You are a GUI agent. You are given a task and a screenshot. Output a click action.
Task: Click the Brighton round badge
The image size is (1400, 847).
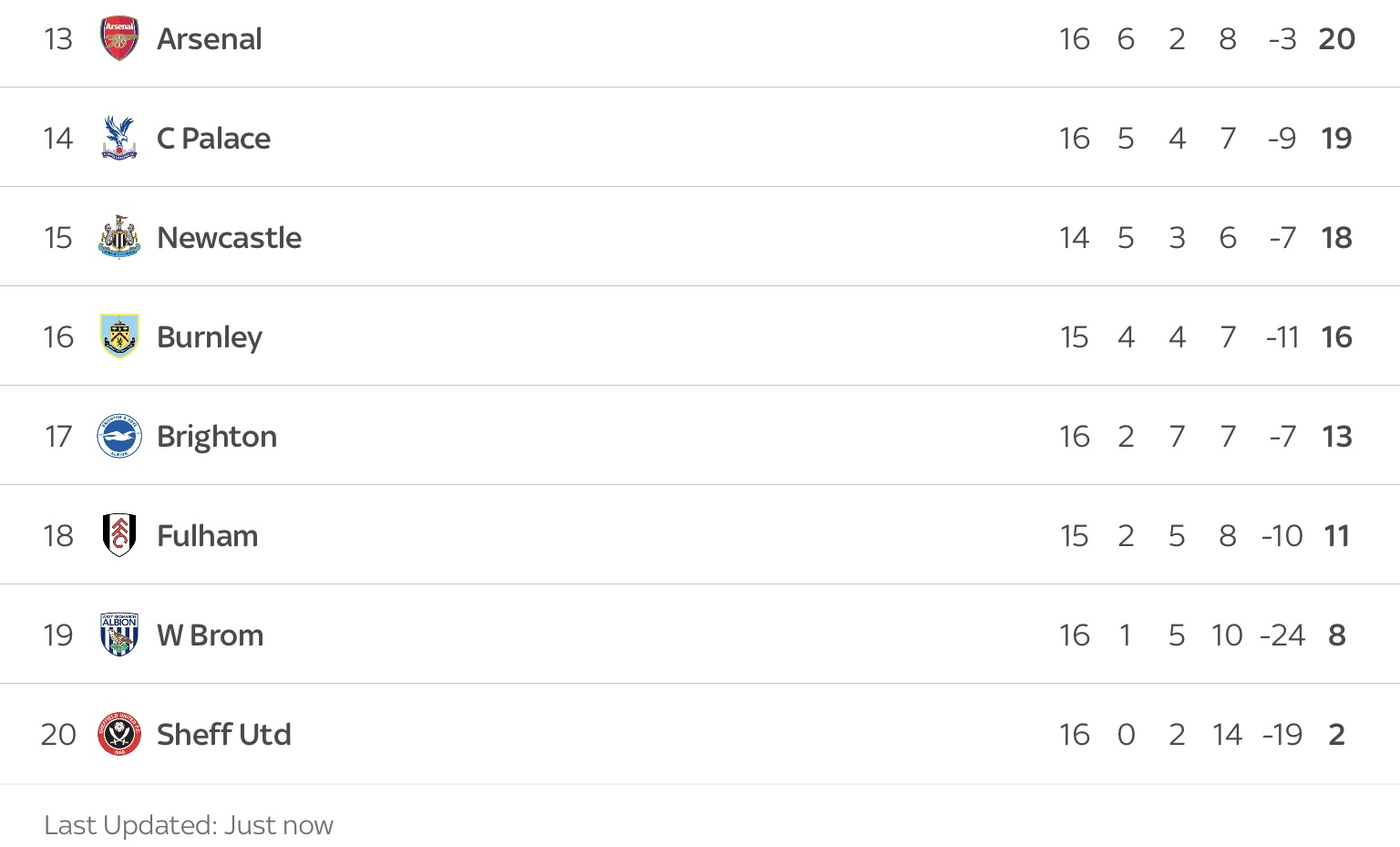[119, 436]
